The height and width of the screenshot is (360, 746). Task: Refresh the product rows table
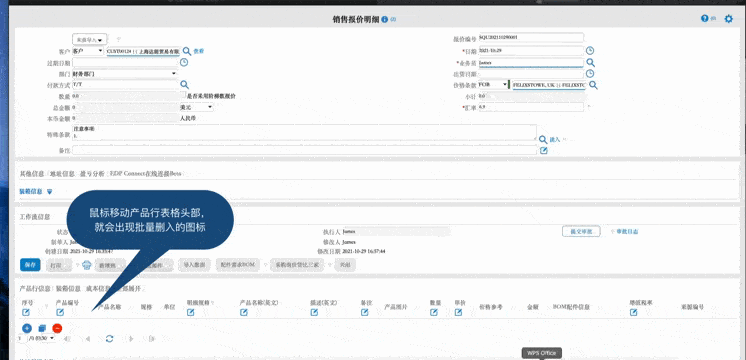click(109, 339)
